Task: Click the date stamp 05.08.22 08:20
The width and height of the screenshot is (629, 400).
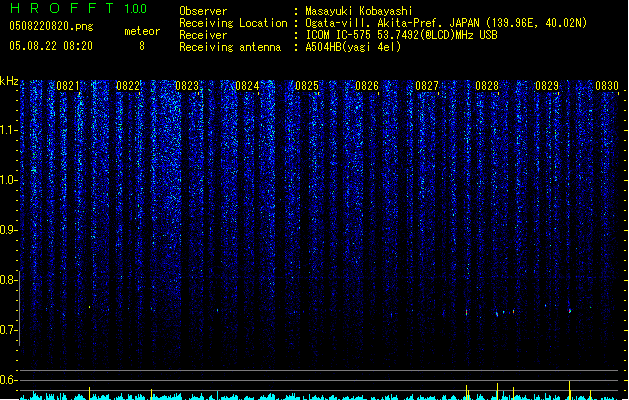Action: (51, 46)
